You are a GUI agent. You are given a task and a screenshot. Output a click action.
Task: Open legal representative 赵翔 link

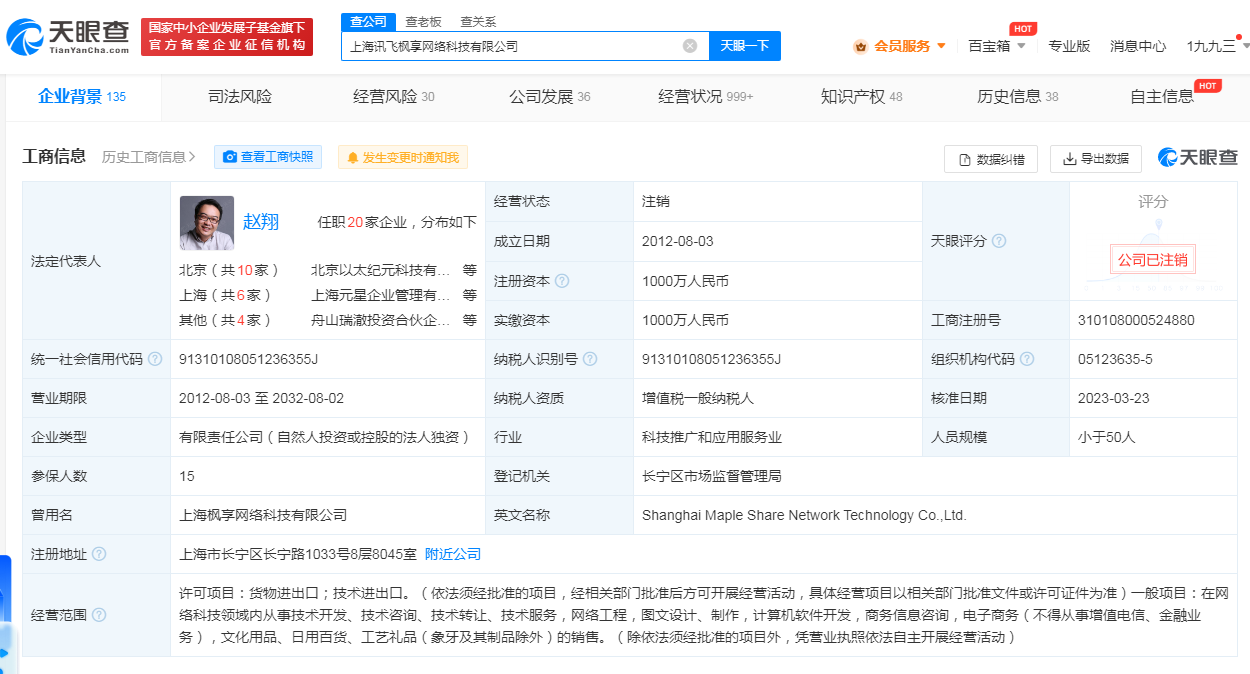pyautogui.click(x=261, y=222)
